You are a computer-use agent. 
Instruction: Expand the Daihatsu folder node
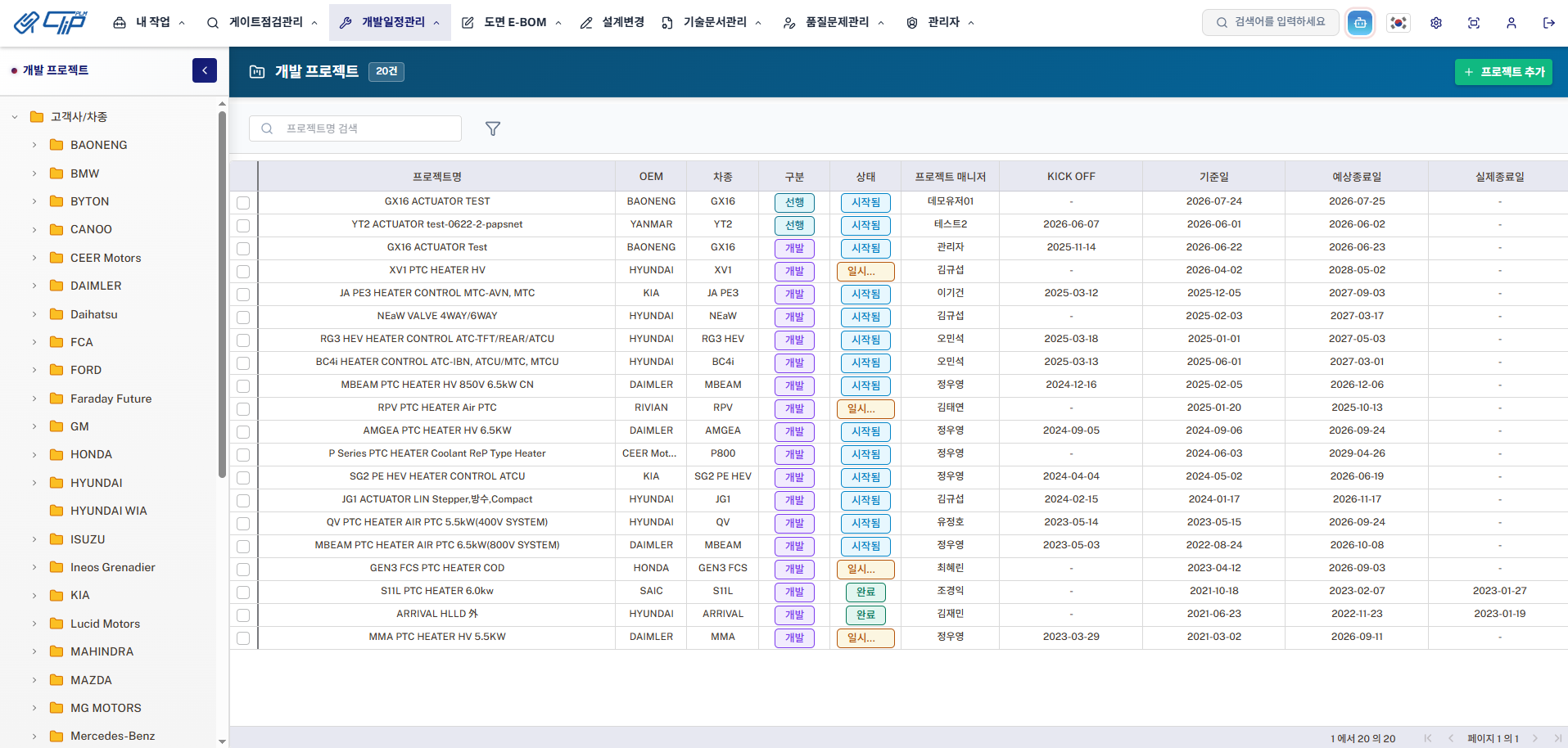point(34,314)
